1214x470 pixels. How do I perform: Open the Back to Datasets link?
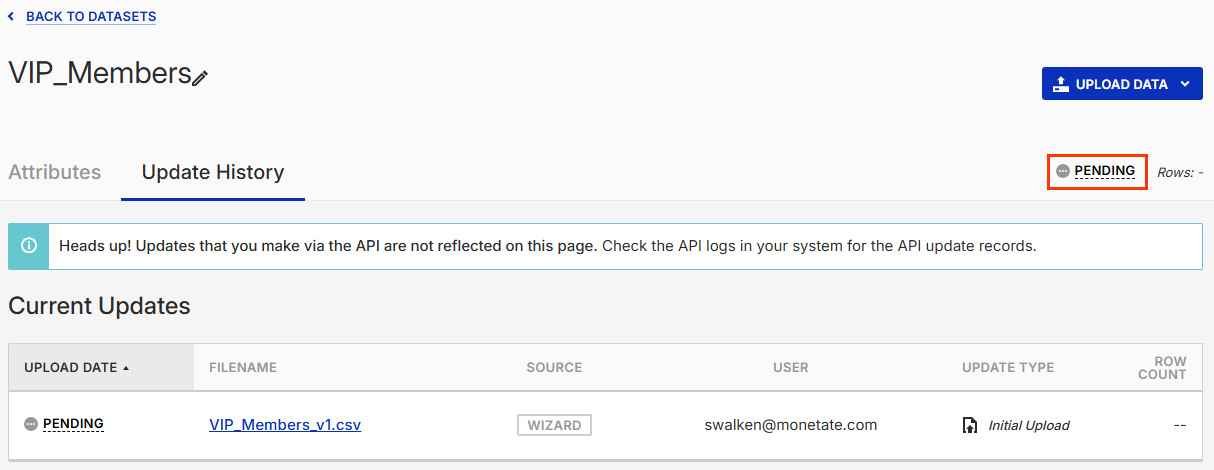[x=91, y=16]
